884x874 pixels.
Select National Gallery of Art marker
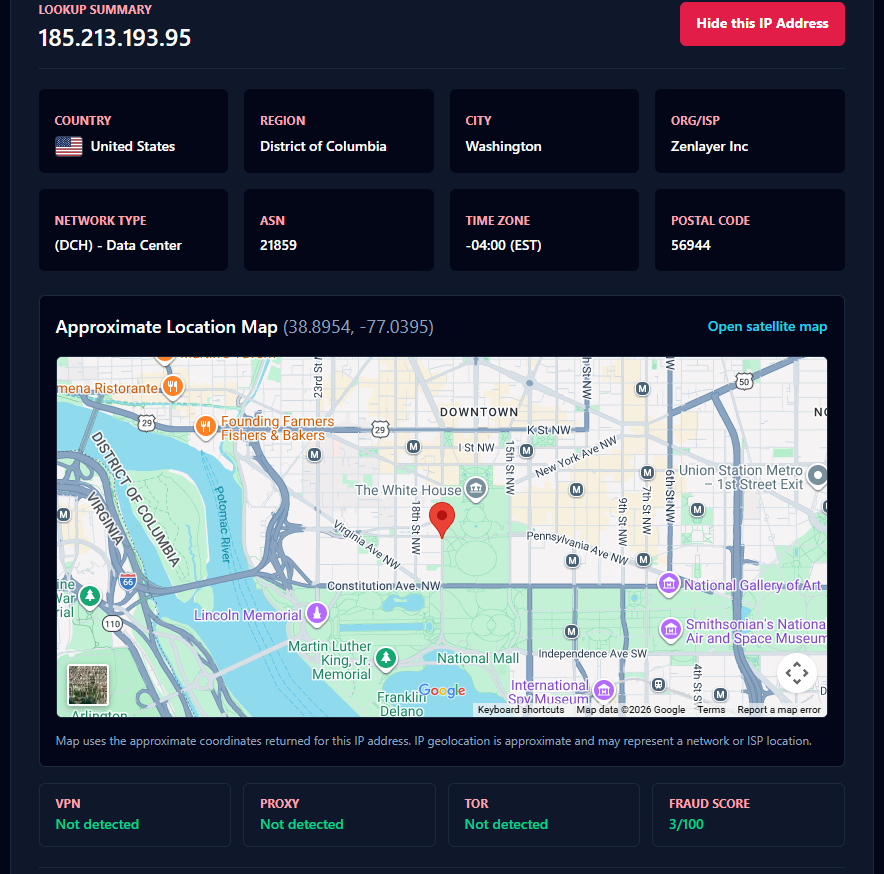point(669,584)
